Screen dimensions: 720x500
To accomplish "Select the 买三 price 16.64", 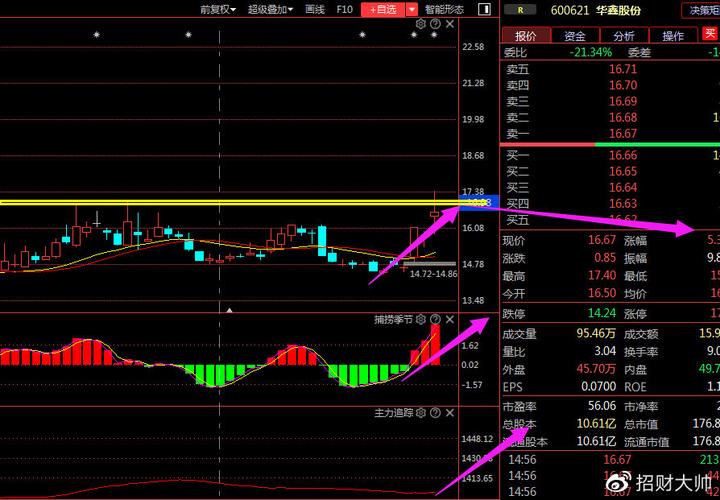I will [x=623, y=187].
